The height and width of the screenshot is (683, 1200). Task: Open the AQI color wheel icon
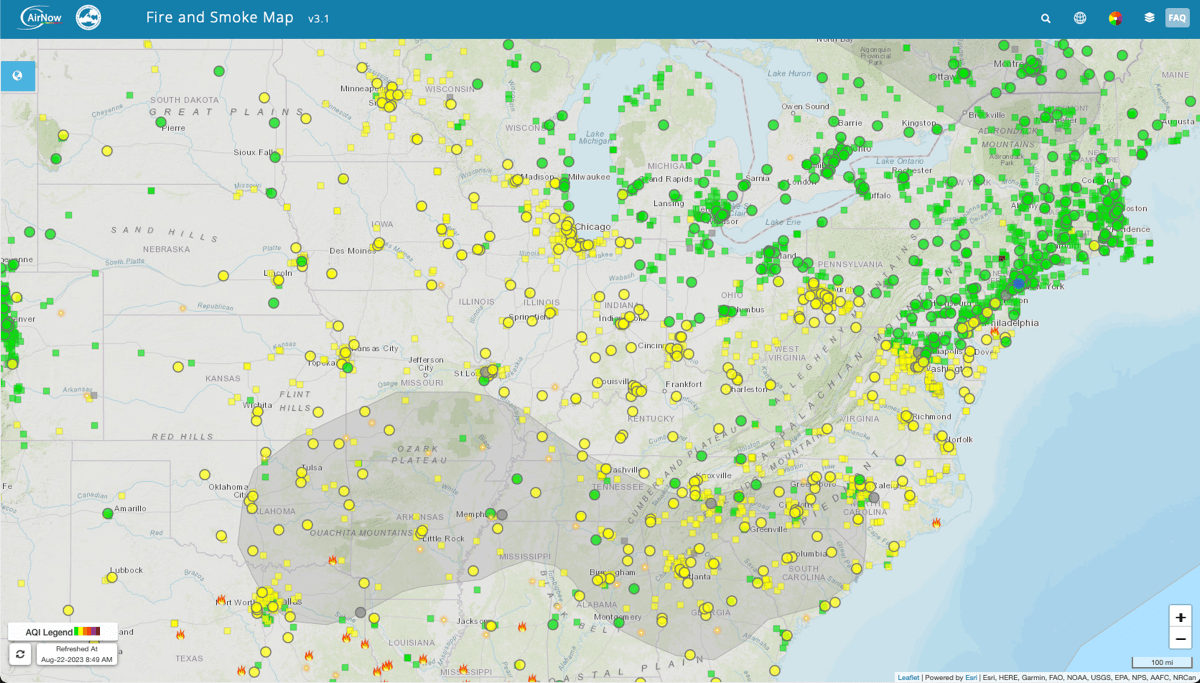(1115, 18)
